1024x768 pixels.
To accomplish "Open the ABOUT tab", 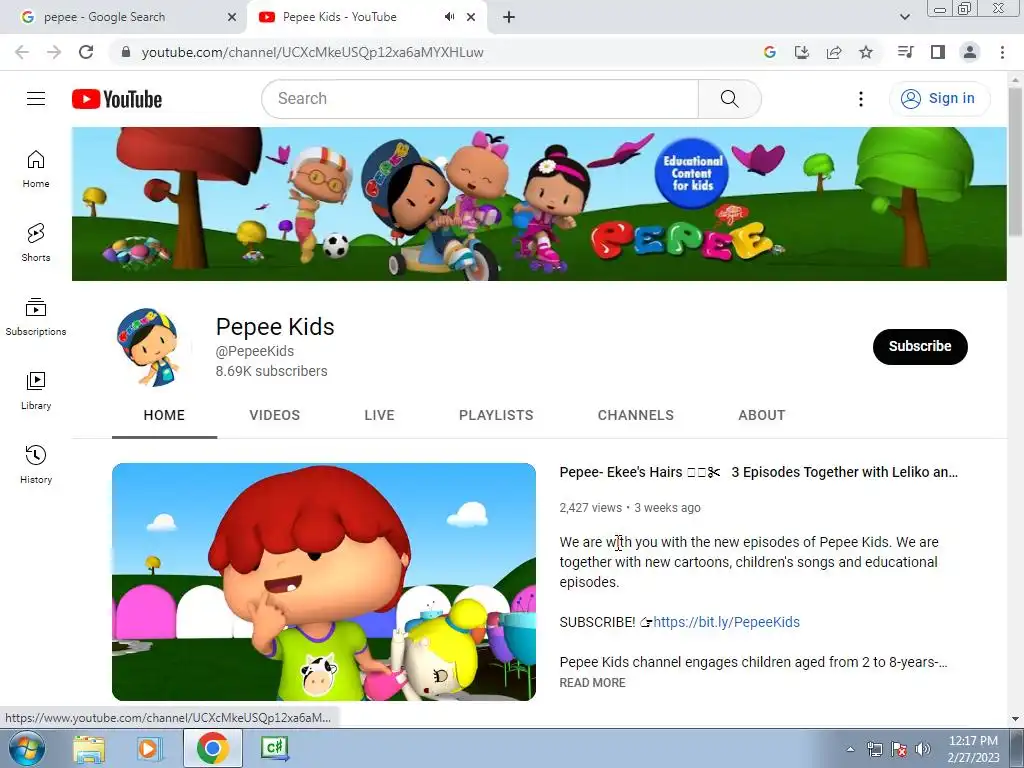I will (x=761, y=415).
